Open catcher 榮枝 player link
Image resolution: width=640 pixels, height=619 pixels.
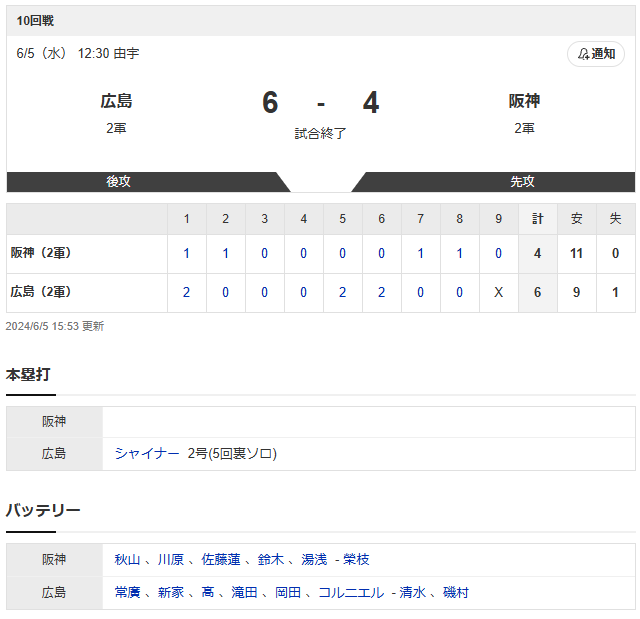[x=356, y=559]
